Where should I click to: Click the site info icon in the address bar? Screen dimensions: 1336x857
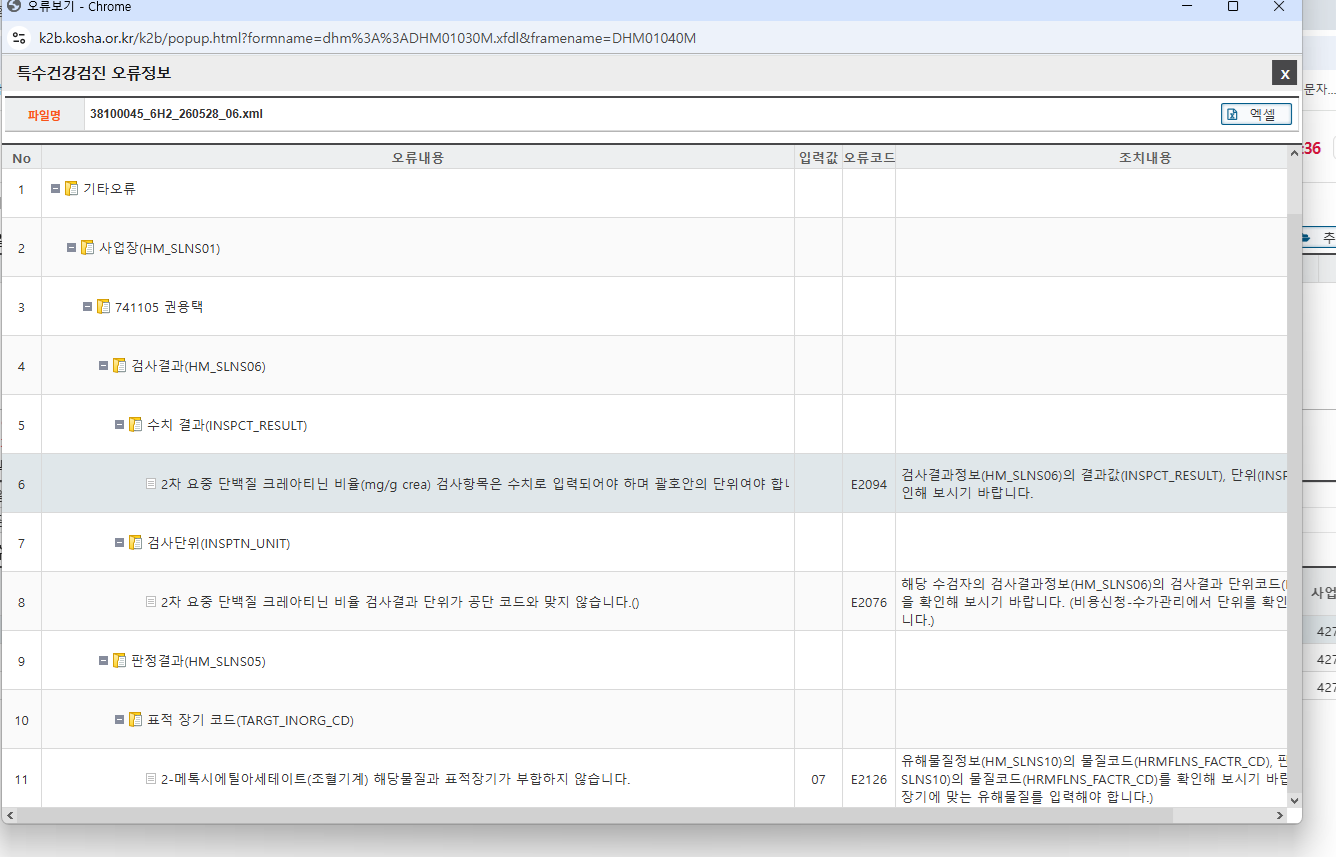[19, 38]
